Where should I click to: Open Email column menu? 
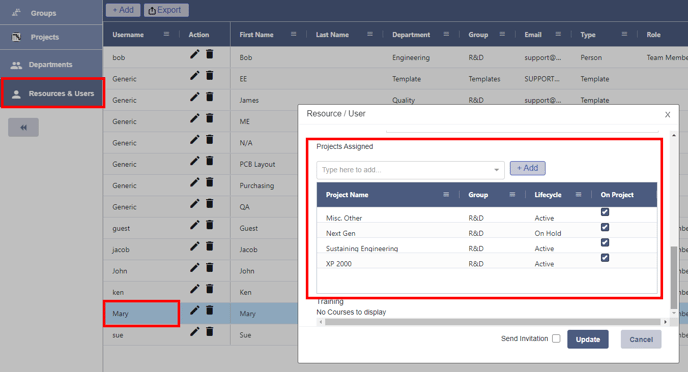pos(558,34)
